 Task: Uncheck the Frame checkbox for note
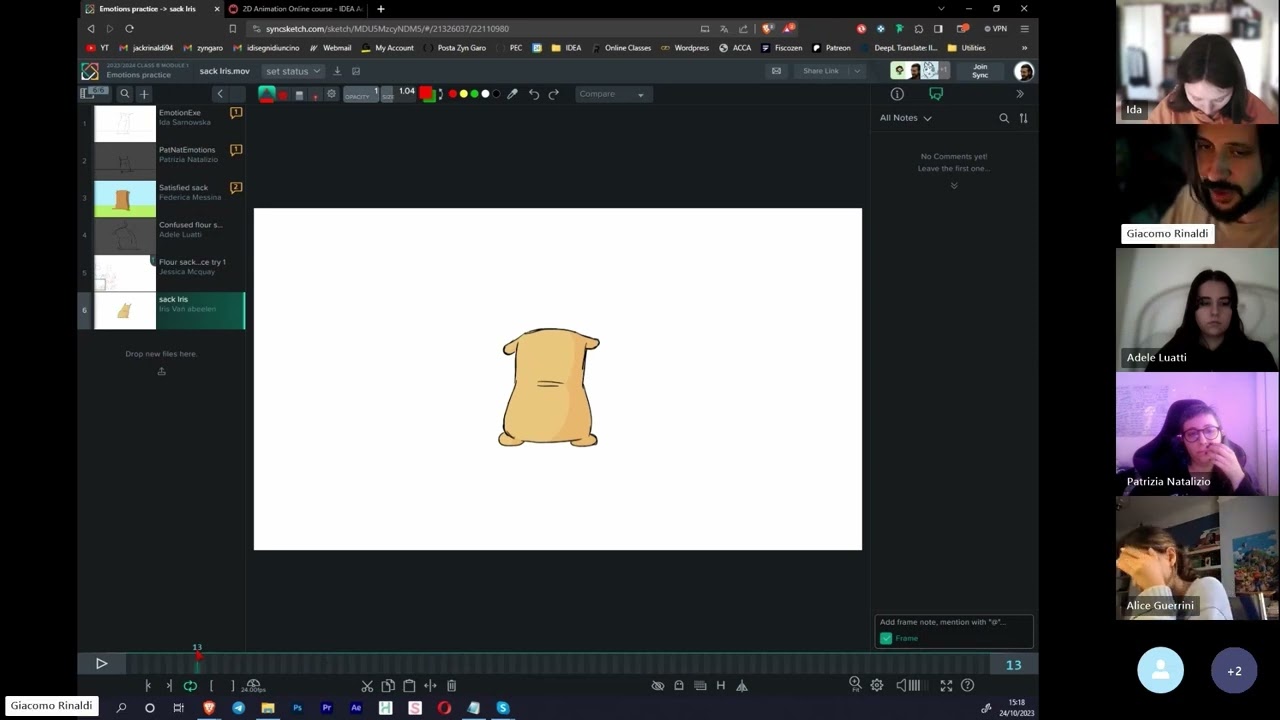[886, 638]
